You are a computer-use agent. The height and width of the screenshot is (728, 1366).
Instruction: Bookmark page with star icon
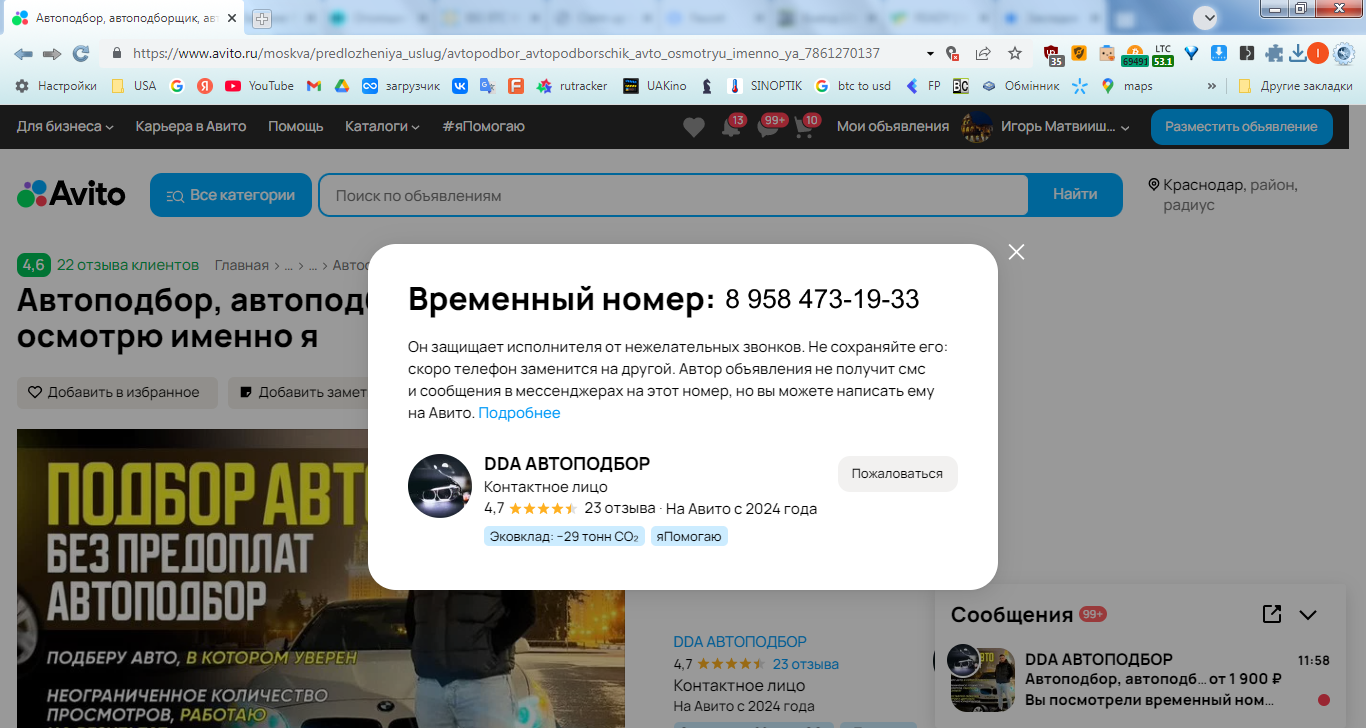coord(1015,53)
